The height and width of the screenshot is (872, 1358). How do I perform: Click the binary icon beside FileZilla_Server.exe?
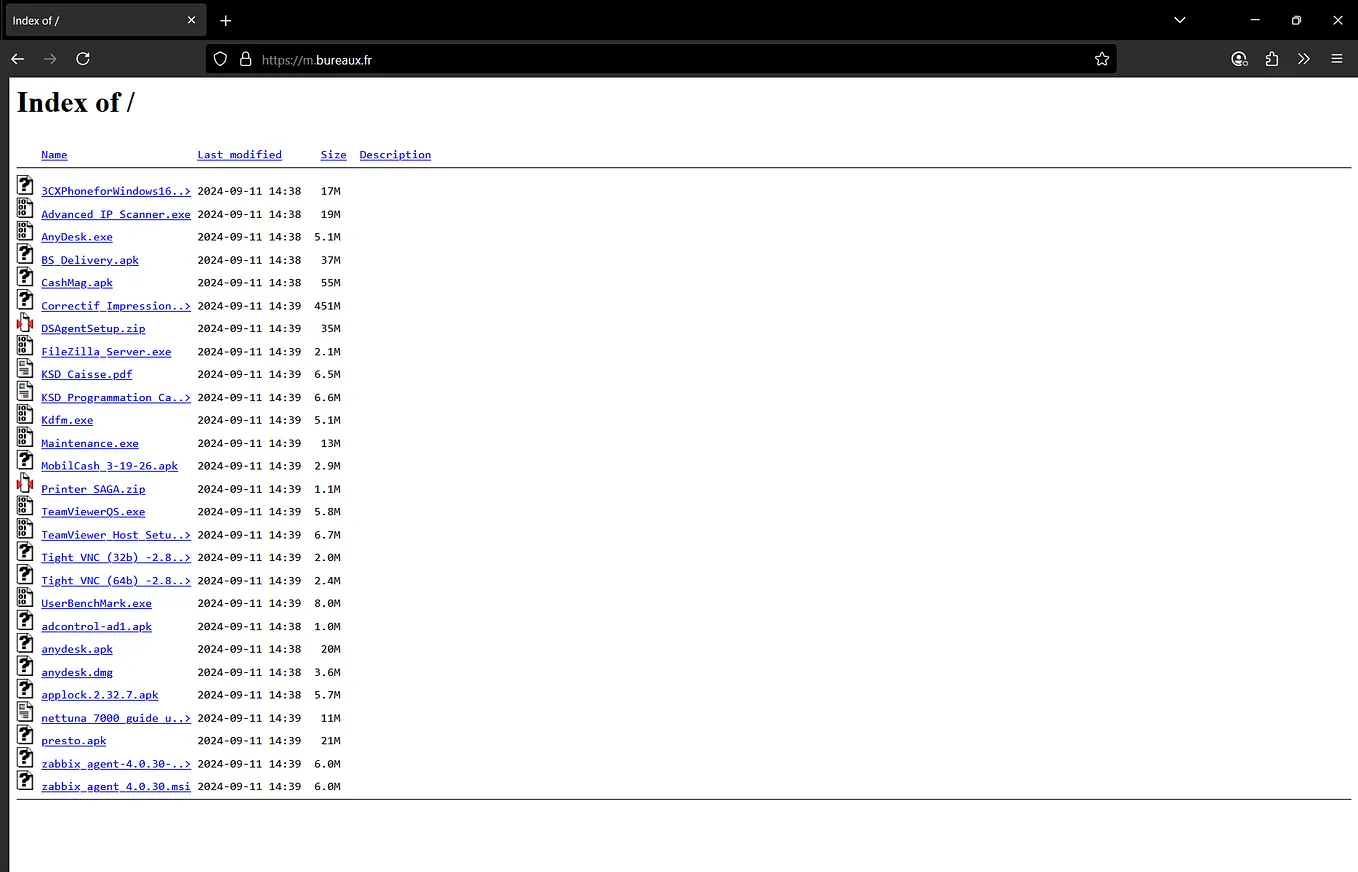pyautogui.click(x=25, y=346)
